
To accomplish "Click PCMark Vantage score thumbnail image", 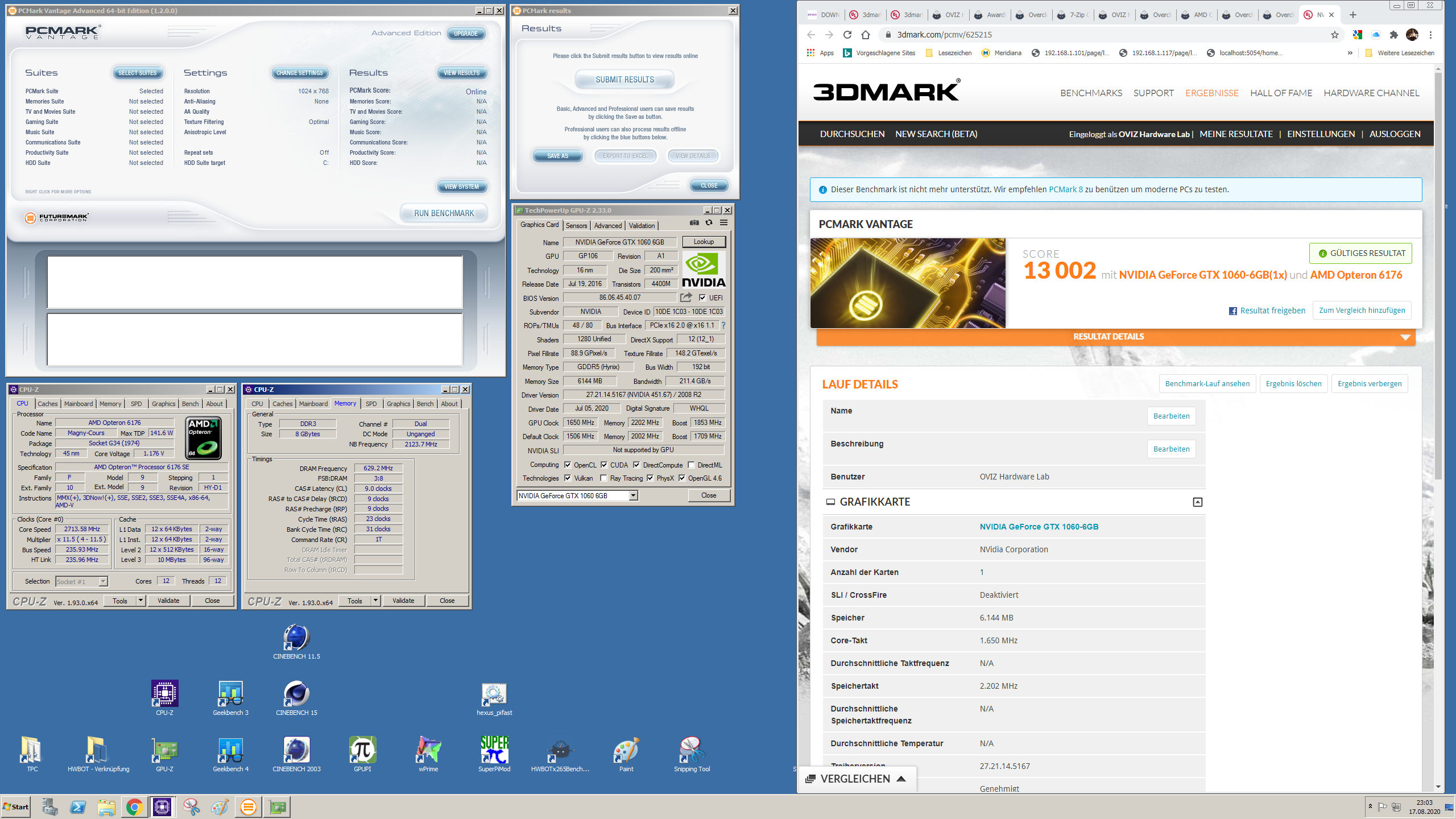I will pyautogui.click(x=908, y=283).
